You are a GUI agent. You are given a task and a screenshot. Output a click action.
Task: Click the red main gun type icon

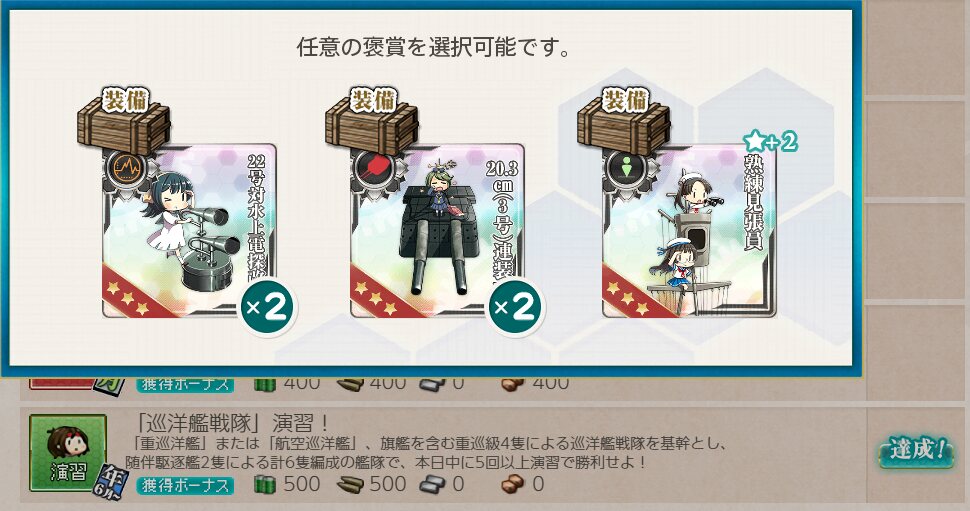tap(376, 167)
